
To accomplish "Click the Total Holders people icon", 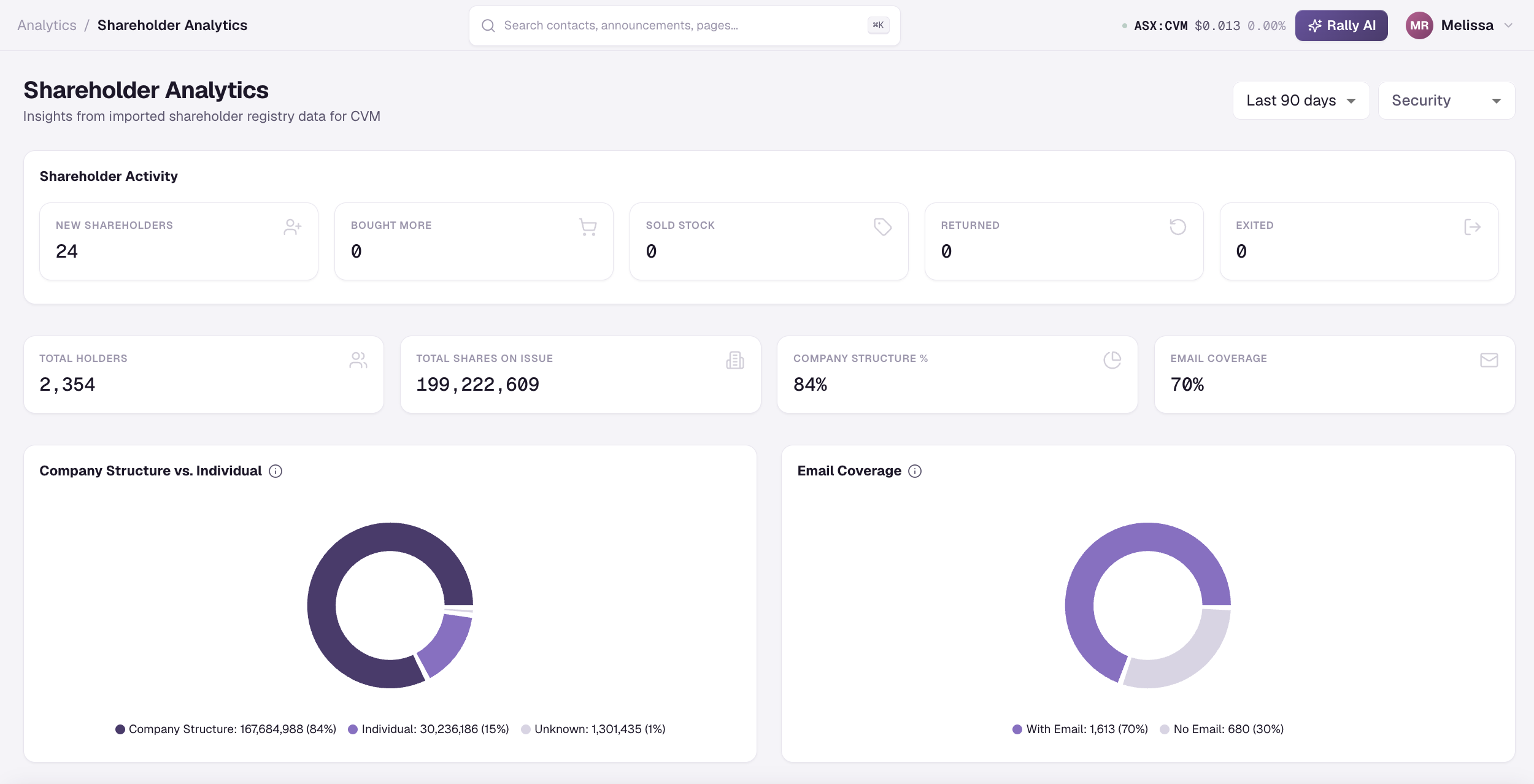I will pyautogui.click(x=358, y=360).
